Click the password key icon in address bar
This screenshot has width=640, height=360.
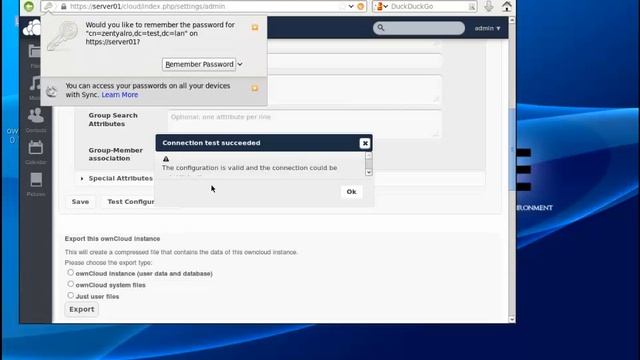(x=49, y=6)
